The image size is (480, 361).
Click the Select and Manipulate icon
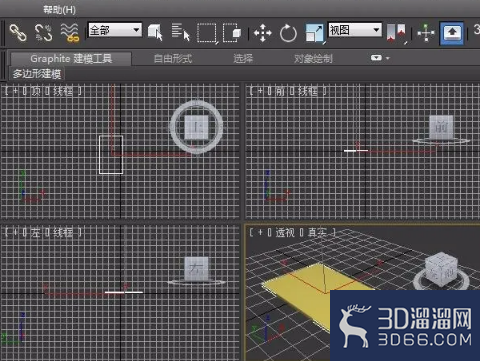click(x=426, y=33)
